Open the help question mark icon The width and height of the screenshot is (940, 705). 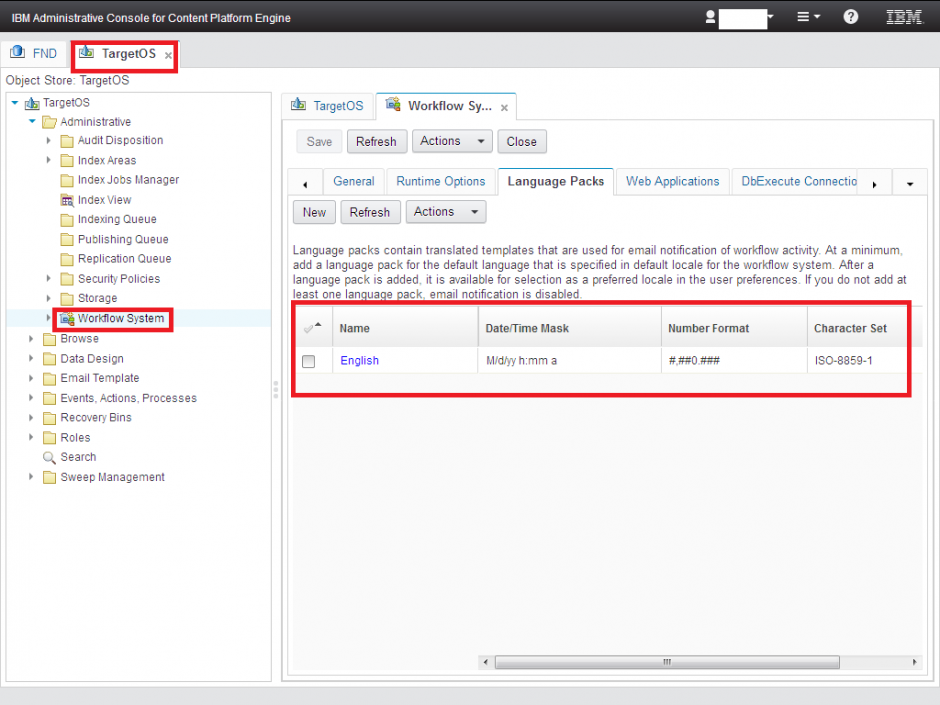850,18
